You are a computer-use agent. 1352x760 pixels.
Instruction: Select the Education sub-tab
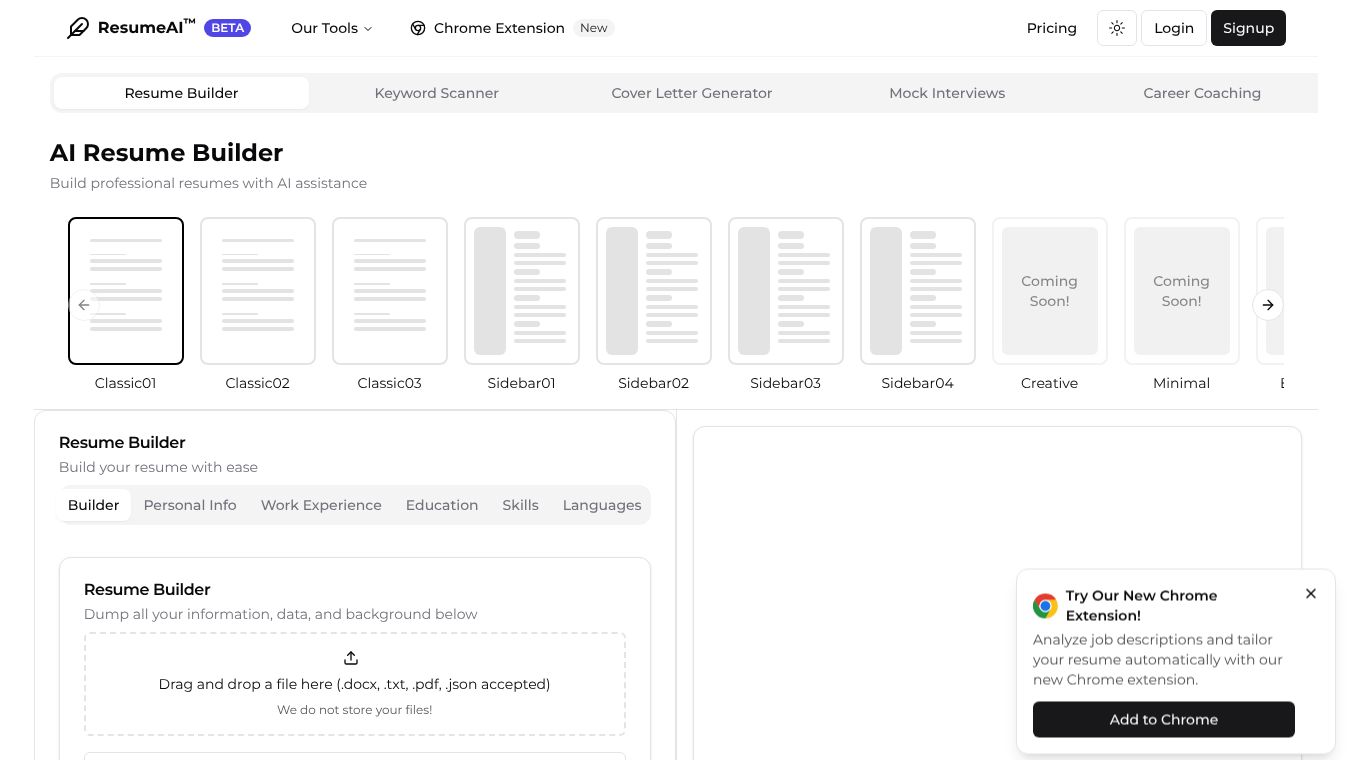click(x=442, y=505)
